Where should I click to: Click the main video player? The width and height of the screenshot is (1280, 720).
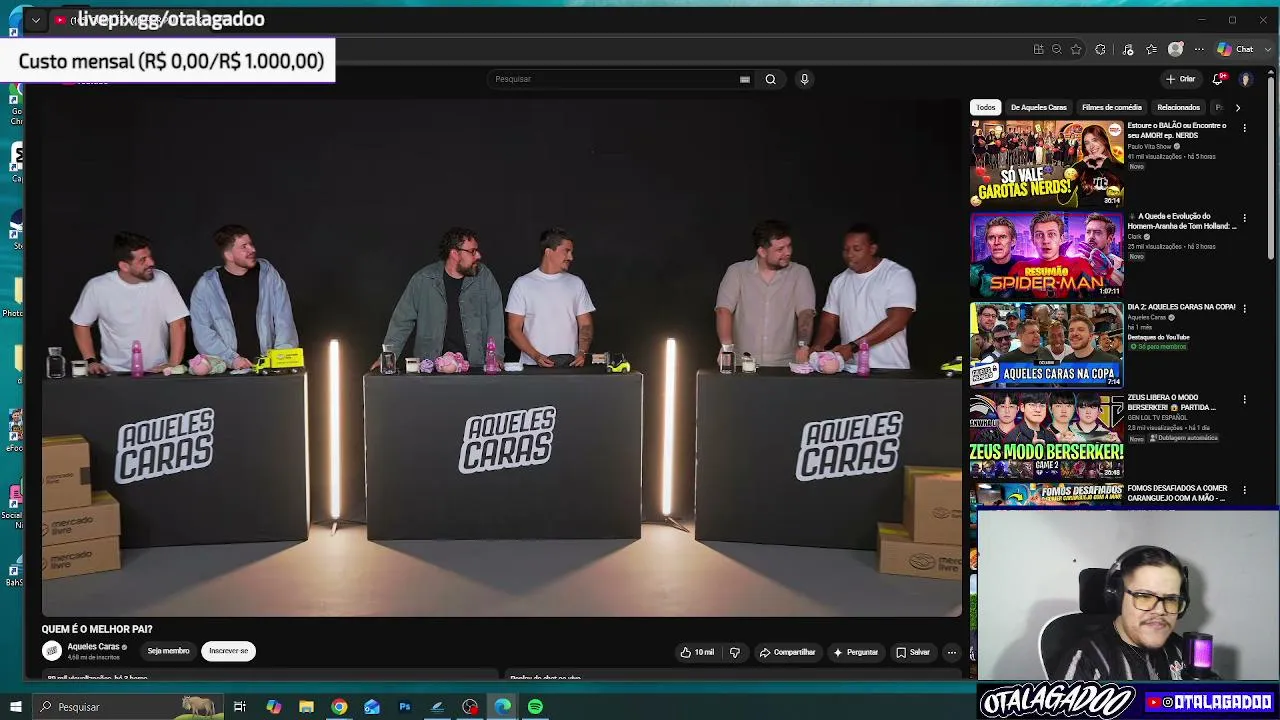click(x=502, y=357)
